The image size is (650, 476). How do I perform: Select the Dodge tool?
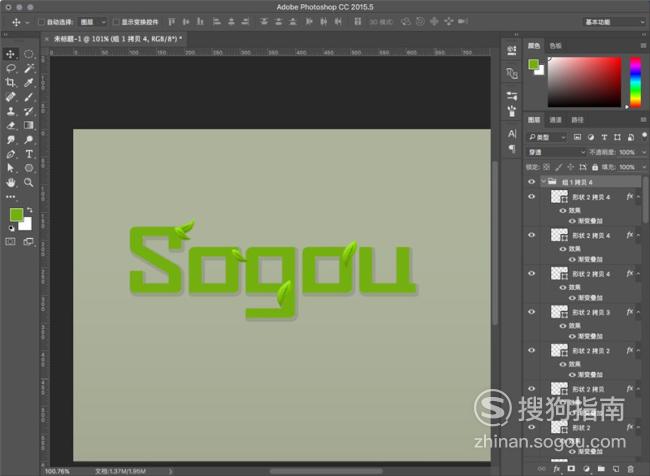point(28,140)
